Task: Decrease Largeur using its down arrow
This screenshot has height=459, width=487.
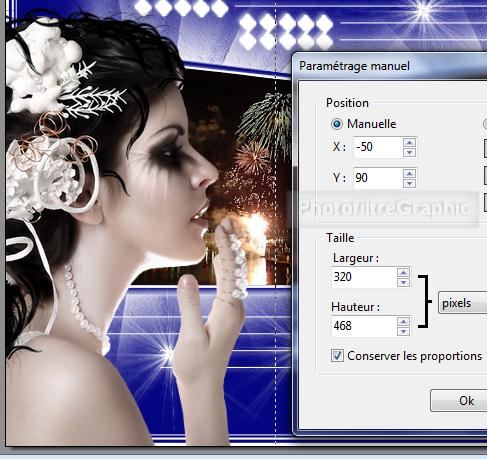Action: 403,283
